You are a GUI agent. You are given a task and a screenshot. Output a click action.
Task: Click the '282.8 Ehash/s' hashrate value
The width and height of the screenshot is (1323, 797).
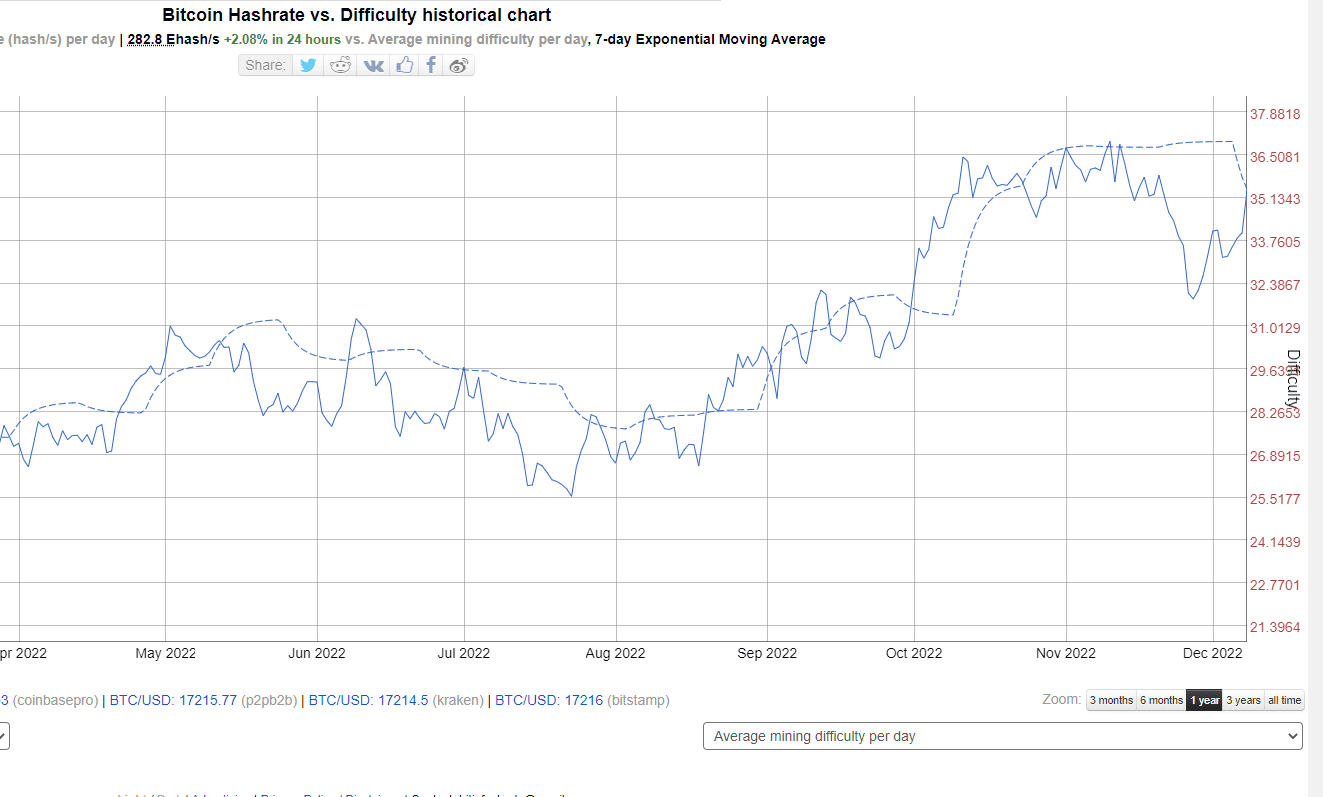(173, 40)
